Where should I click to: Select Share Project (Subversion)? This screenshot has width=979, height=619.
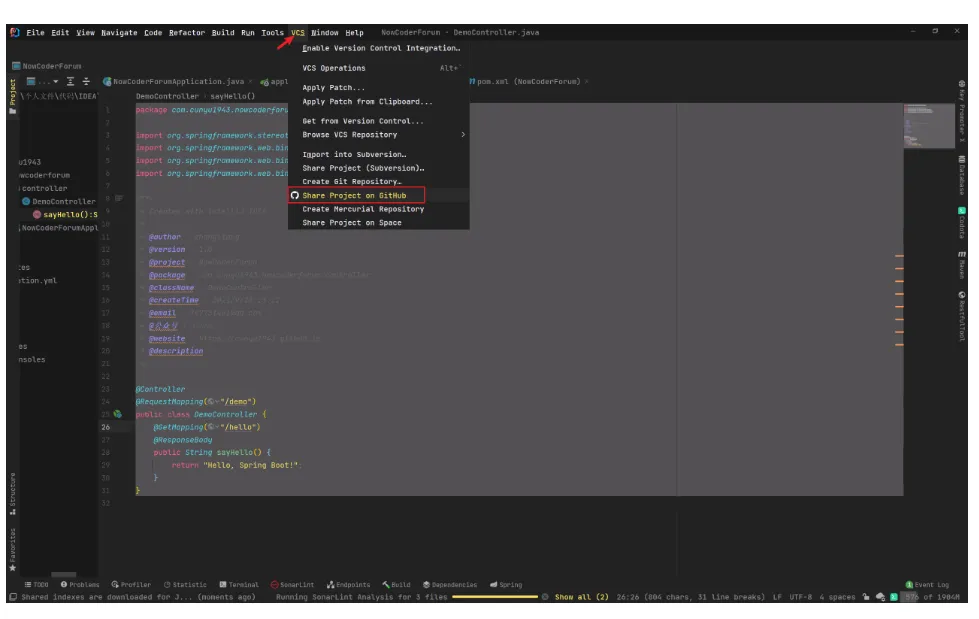[x=378, y=167]
